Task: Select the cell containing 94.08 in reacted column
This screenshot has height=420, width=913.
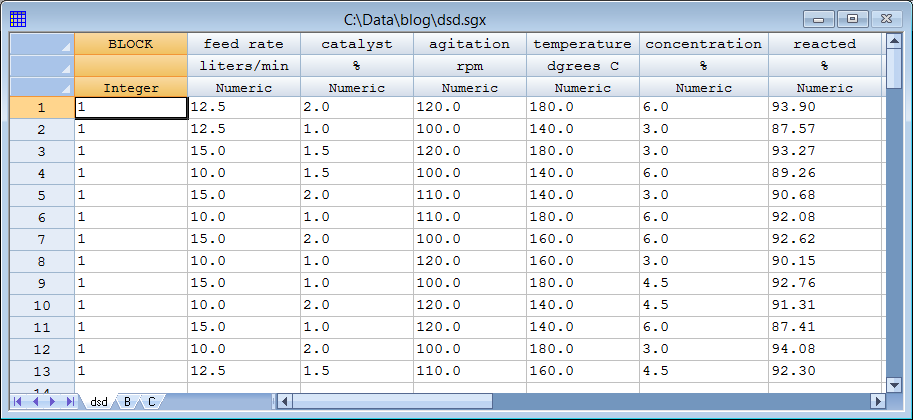Action: (825, 349)
